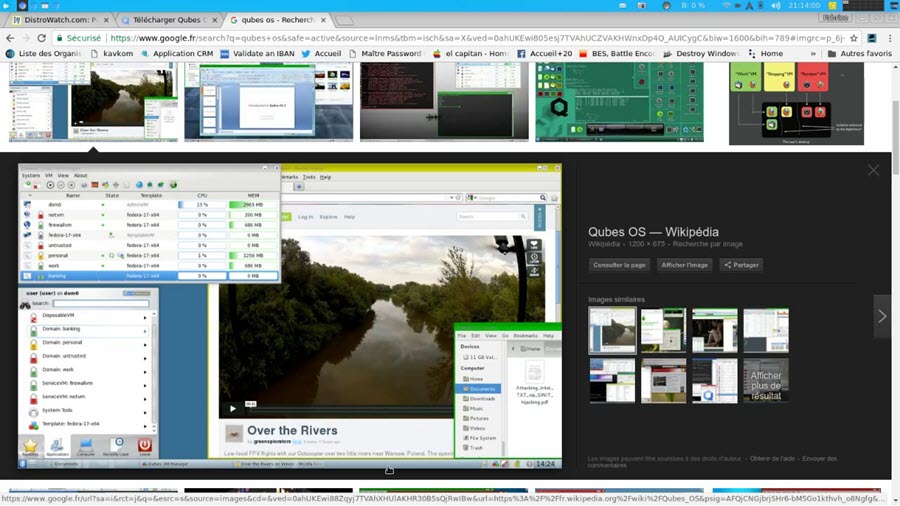The image size is (900, 506).
Task: Open Maître Password bookmark
Action: coord(386,53)
